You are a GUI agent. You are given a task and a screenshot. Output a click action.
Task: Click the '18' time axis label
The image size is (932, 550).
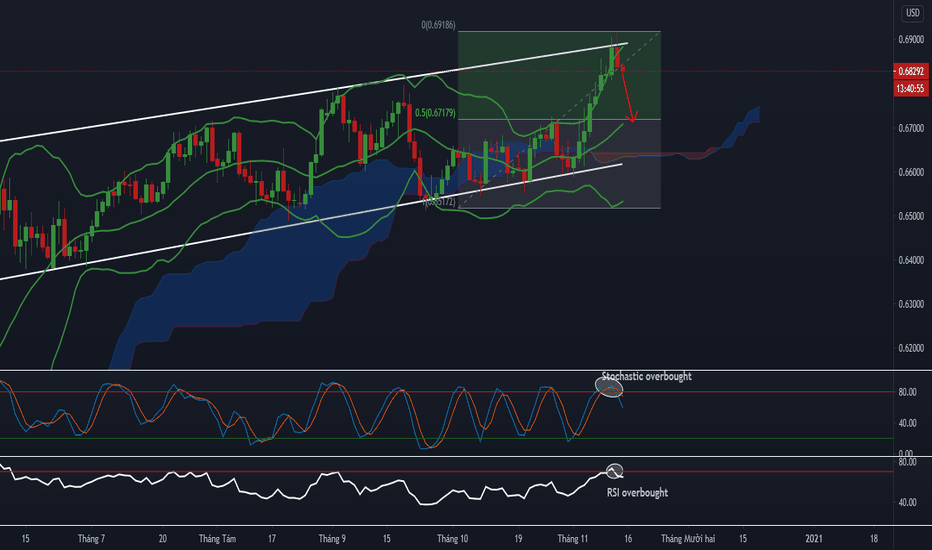[x=874, y=539]
